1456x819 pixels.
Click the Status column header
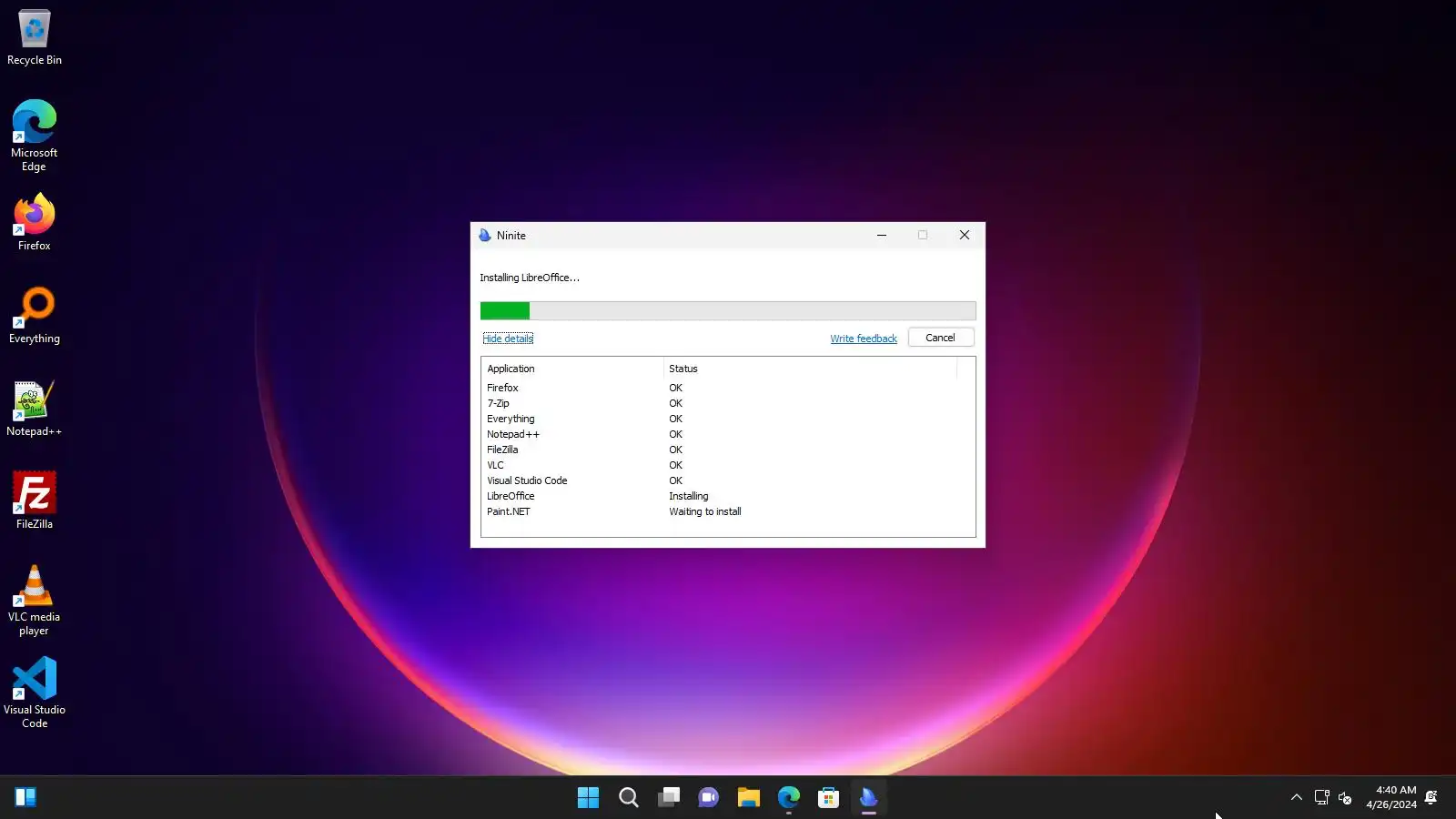[x=810, y=369]
